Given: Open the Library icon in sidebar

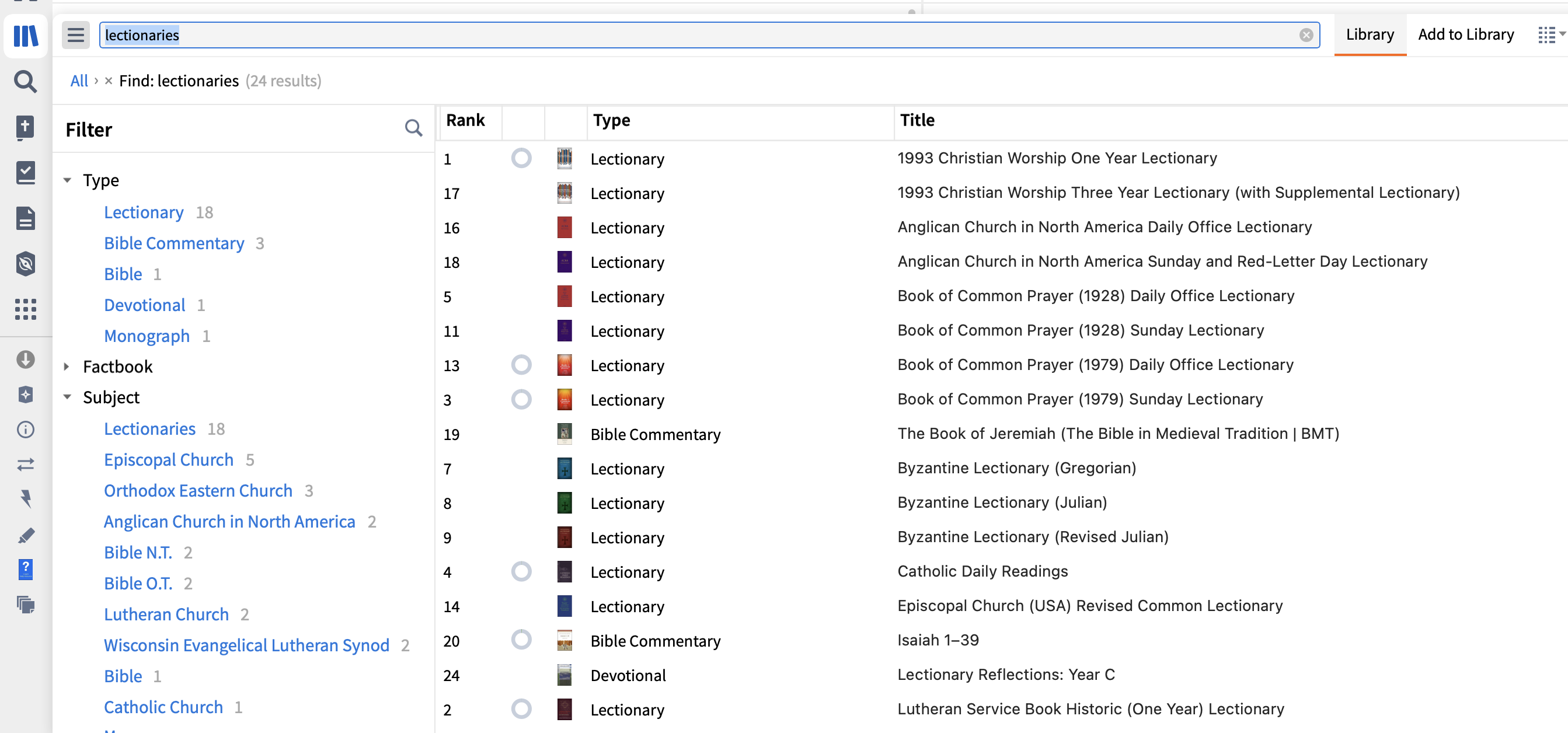Looking at the screenshot, I should 26,35.
